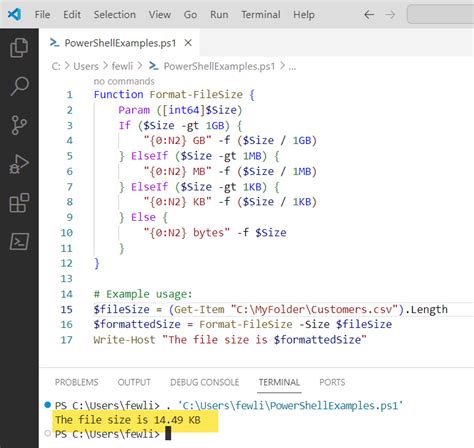Click line number 1 in the gutter
The image size is (474, 448).
click(69, 95)
